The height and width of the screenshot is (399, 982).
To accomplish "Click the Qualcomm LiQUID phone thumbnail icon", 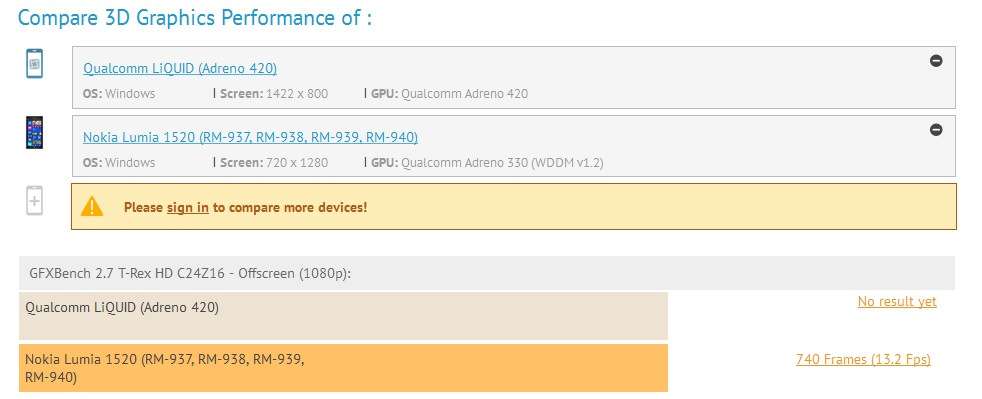I will (34, 64).
